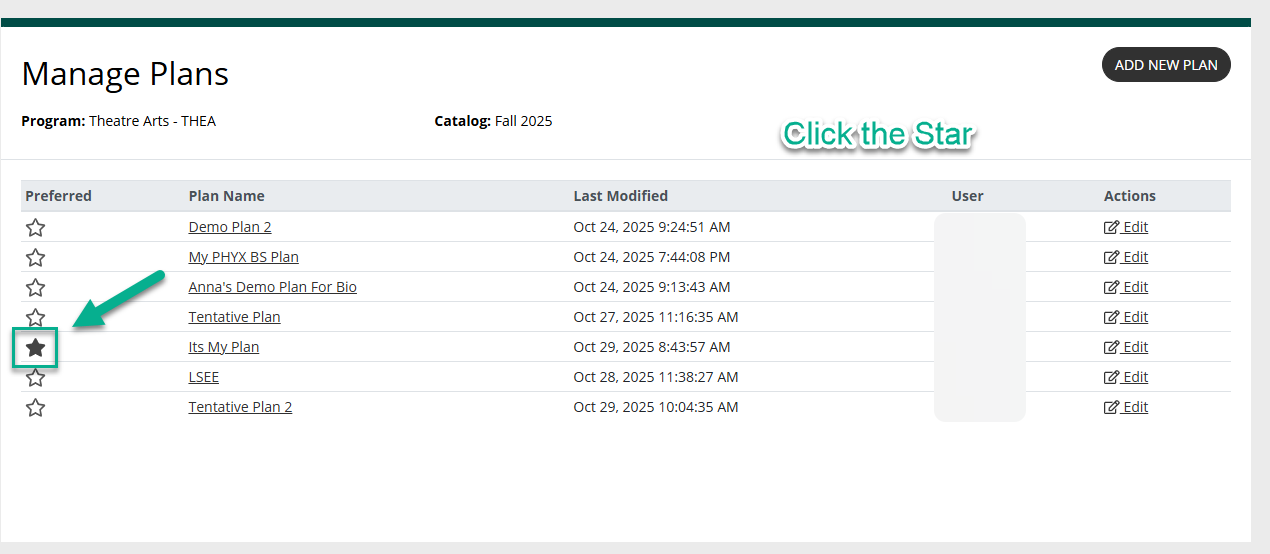Star Anna's Demo Plan For Bio
The image size is (1270, 554).
pos(35,287)
